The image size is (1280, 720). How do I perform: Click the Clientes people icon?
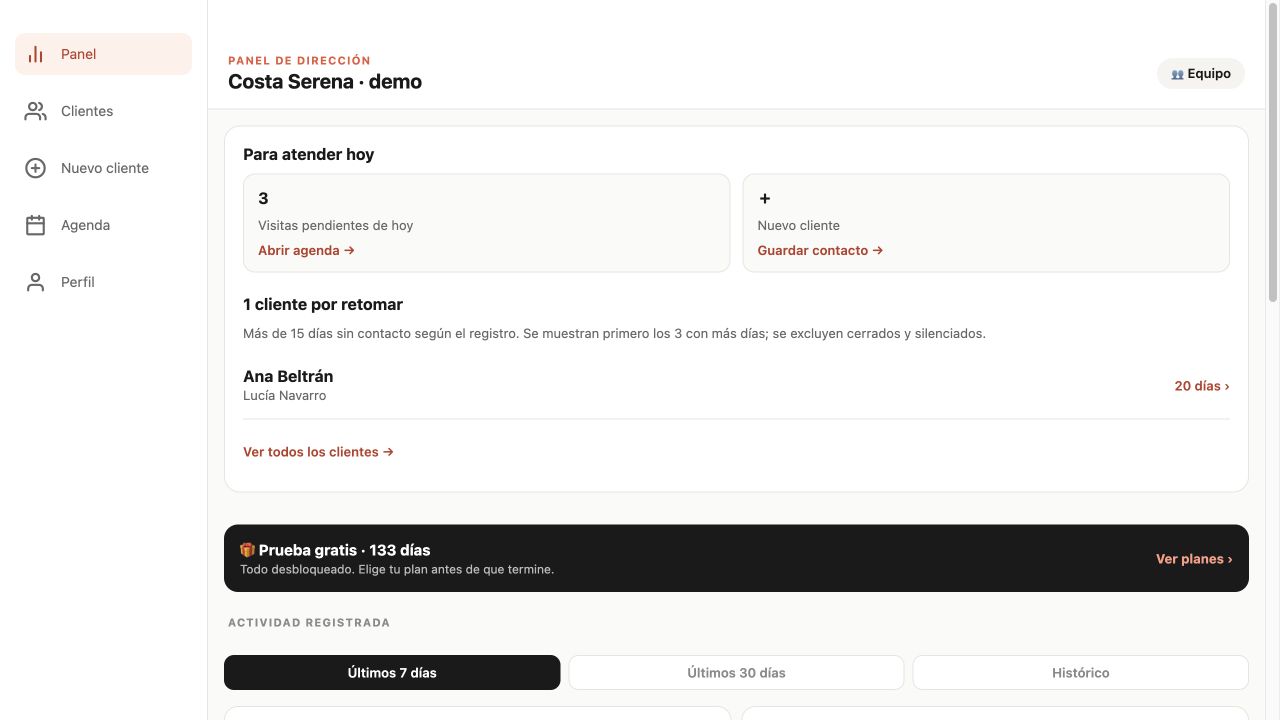pyautogui.click(x=36, y=111)
